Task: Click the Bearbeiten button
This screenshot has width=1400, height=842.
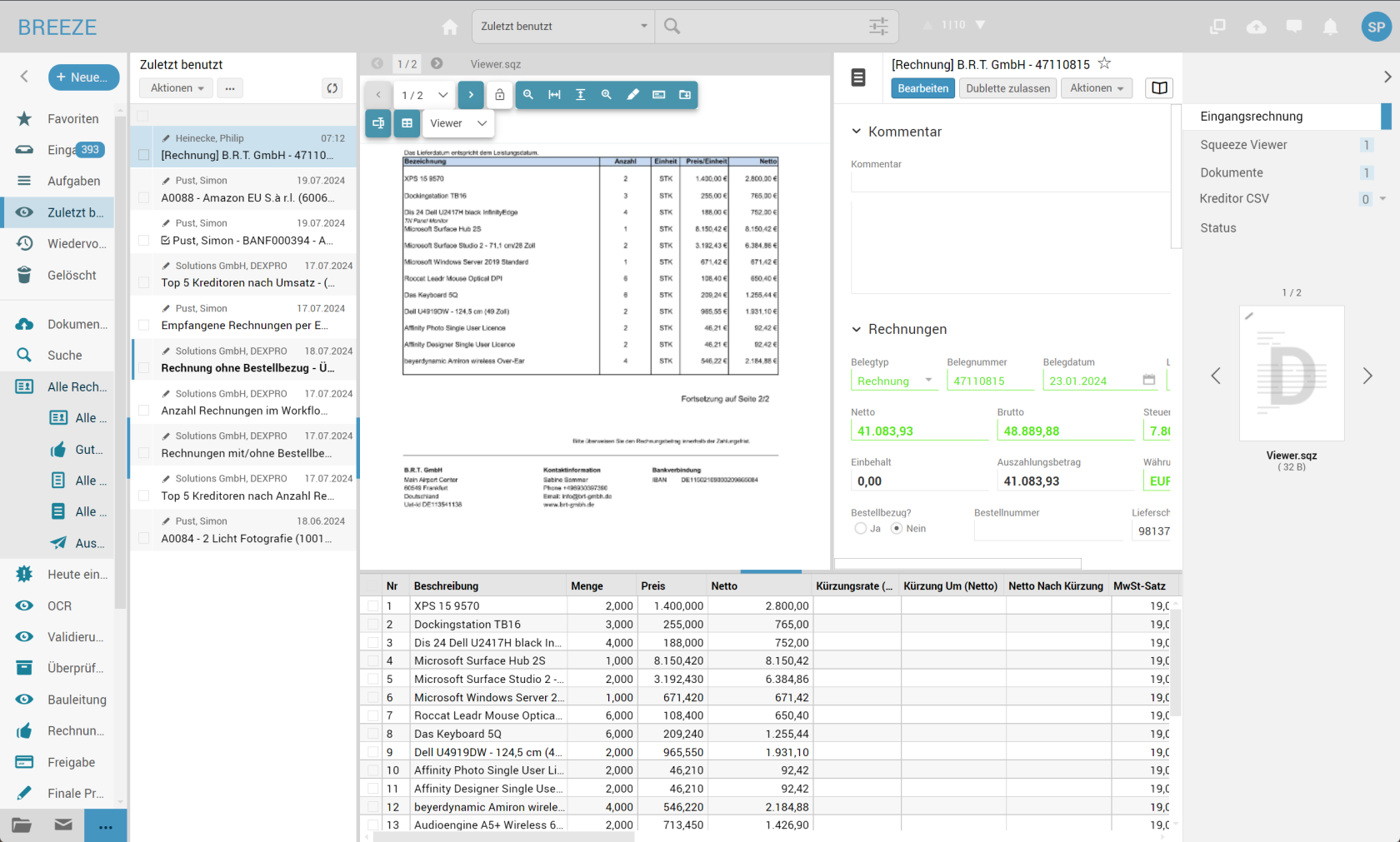Action: (x=922, y=88)
